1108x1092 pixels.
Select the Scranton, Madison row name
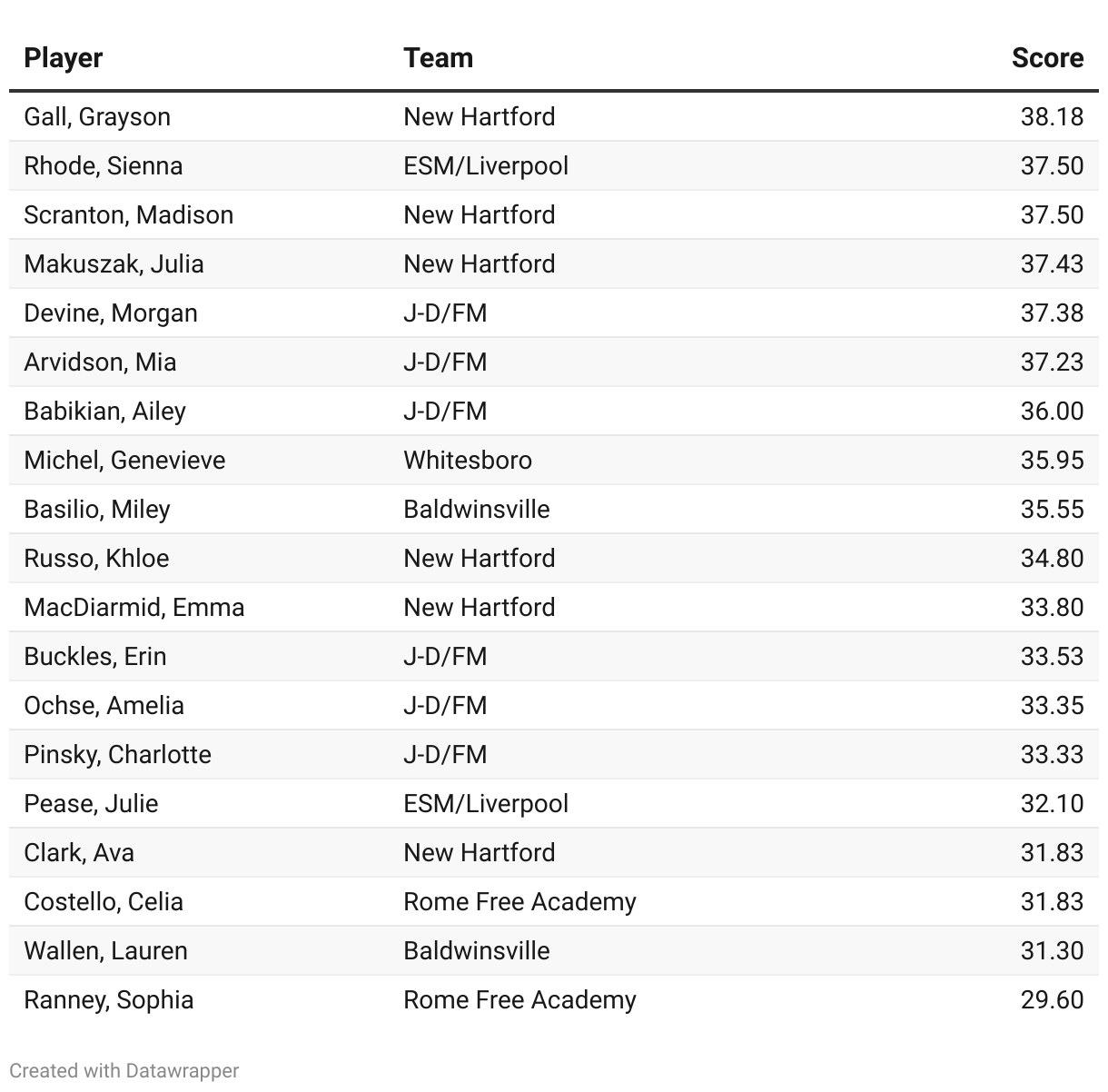129,215
